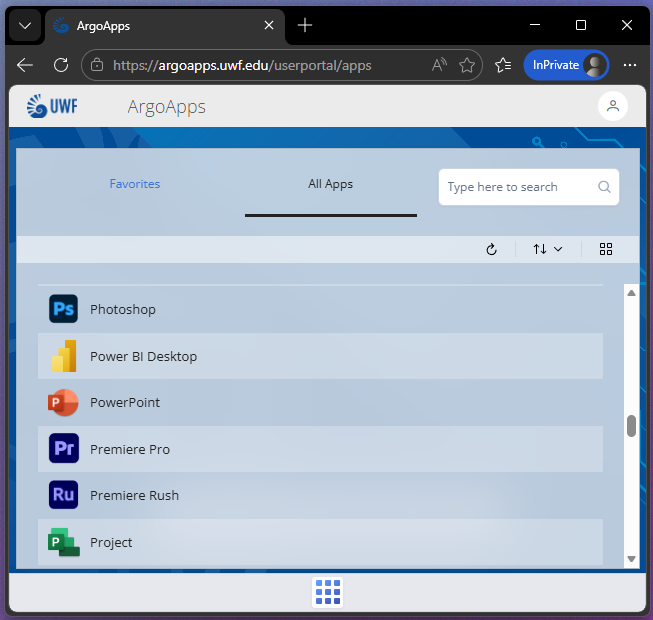653x620 pixels.
Task: Refresh the app list
Action: (491, 249)
